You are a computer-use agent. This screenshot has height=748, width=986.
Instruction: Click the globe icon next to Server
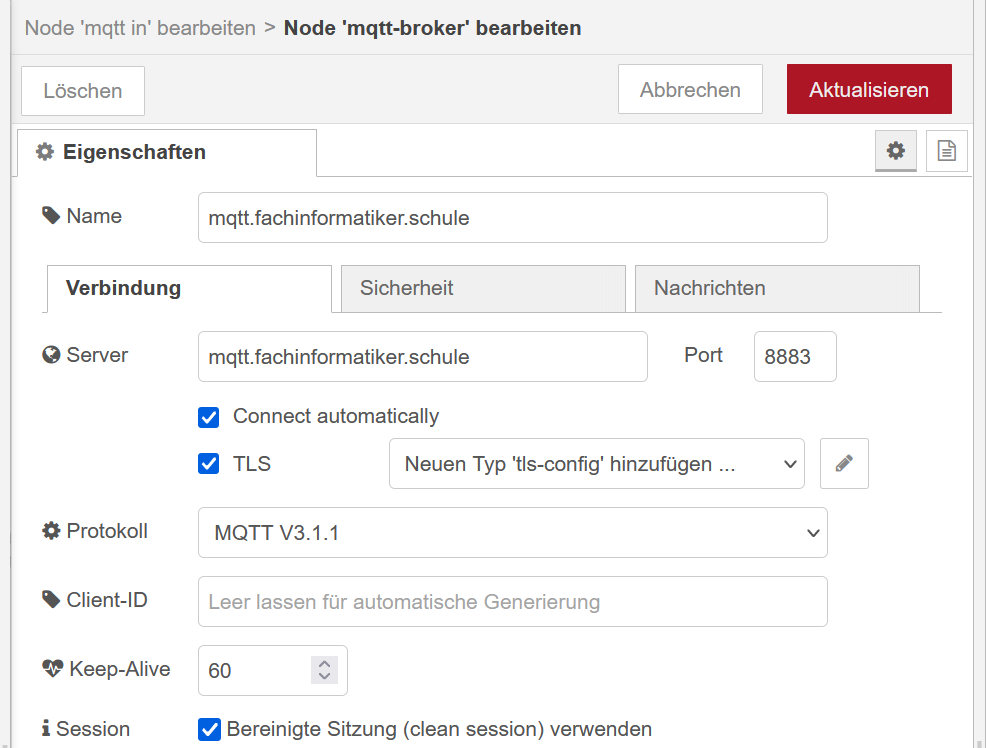point(50,354)
